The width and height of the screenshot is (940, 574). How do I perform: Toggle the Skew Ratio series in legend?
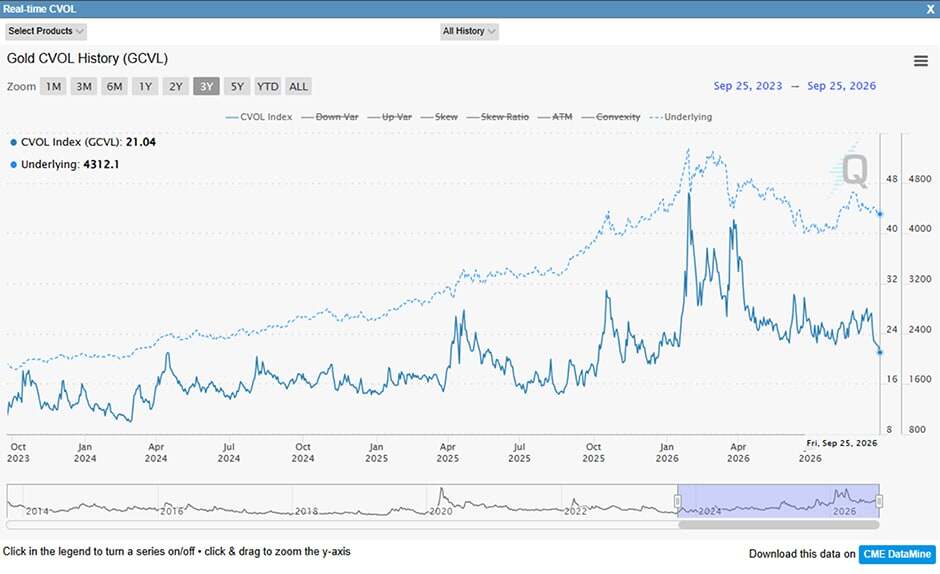point(498,117)
